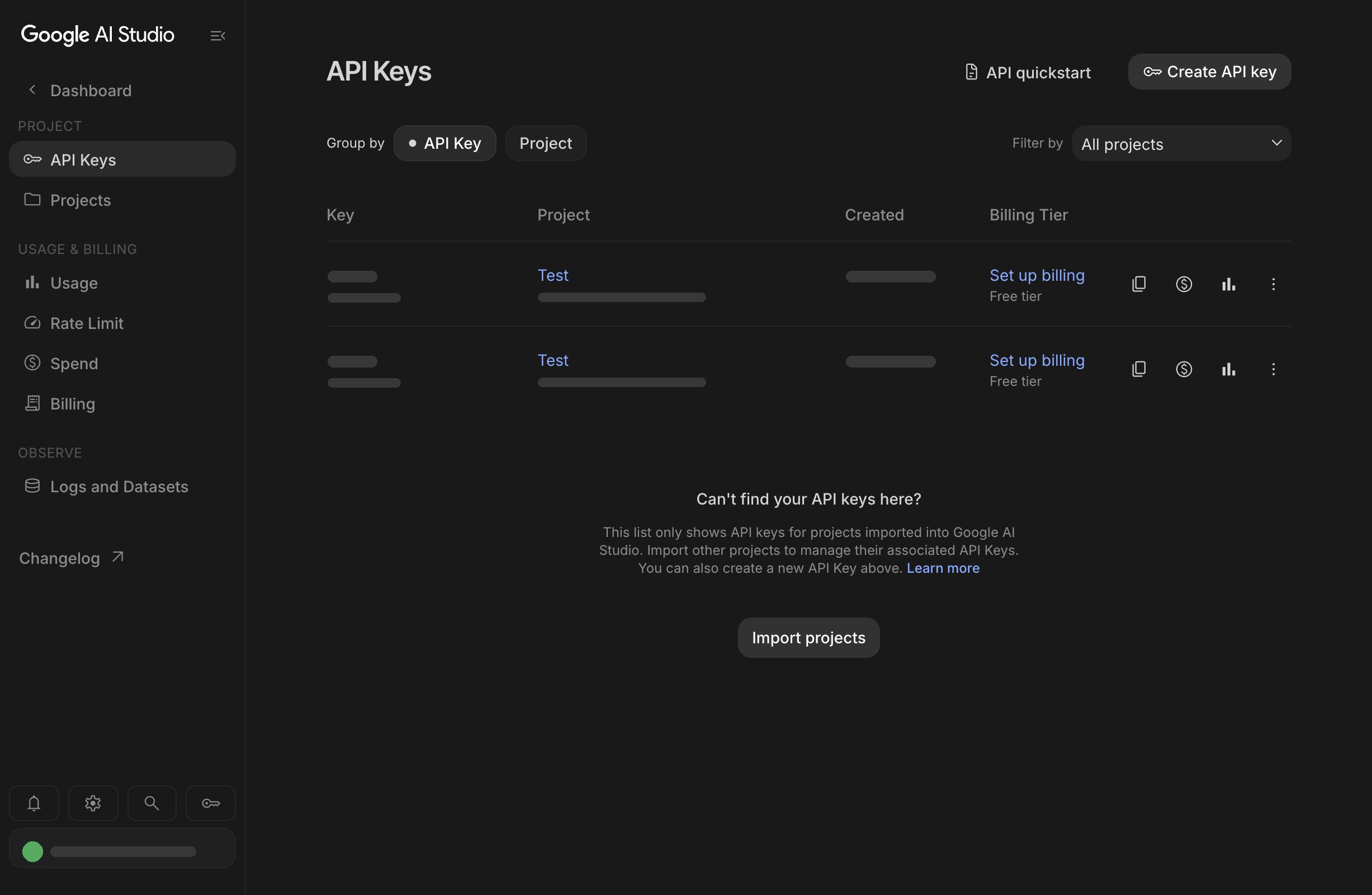The image size is (1372, 895).
Task: Open the Usage page
Action: coord(122,282)
